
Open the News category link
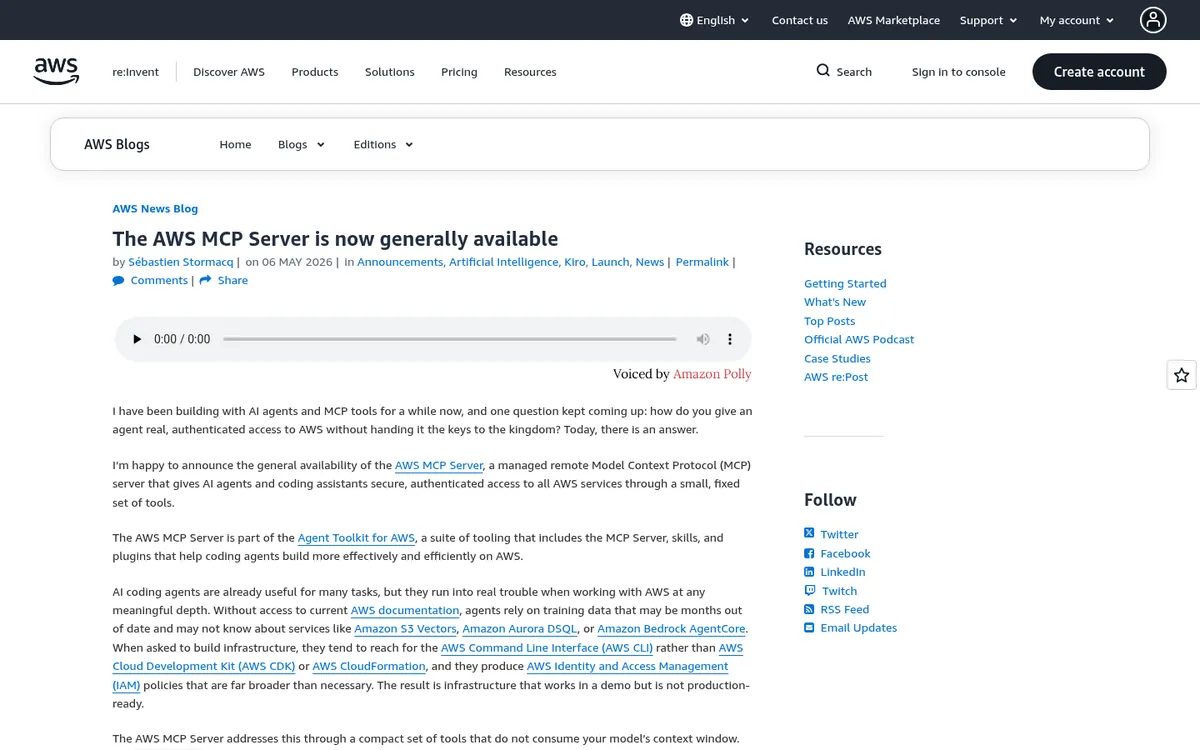[x=649, y=262]
